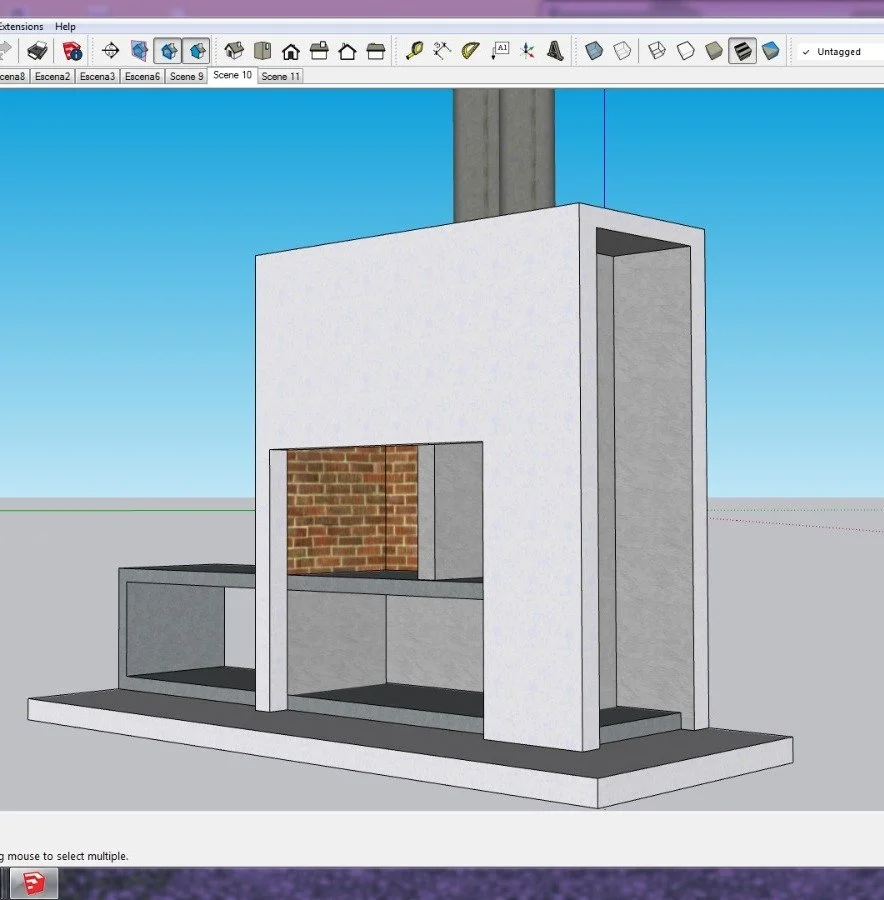Switch to Right view icon

[x=319, y=51]
